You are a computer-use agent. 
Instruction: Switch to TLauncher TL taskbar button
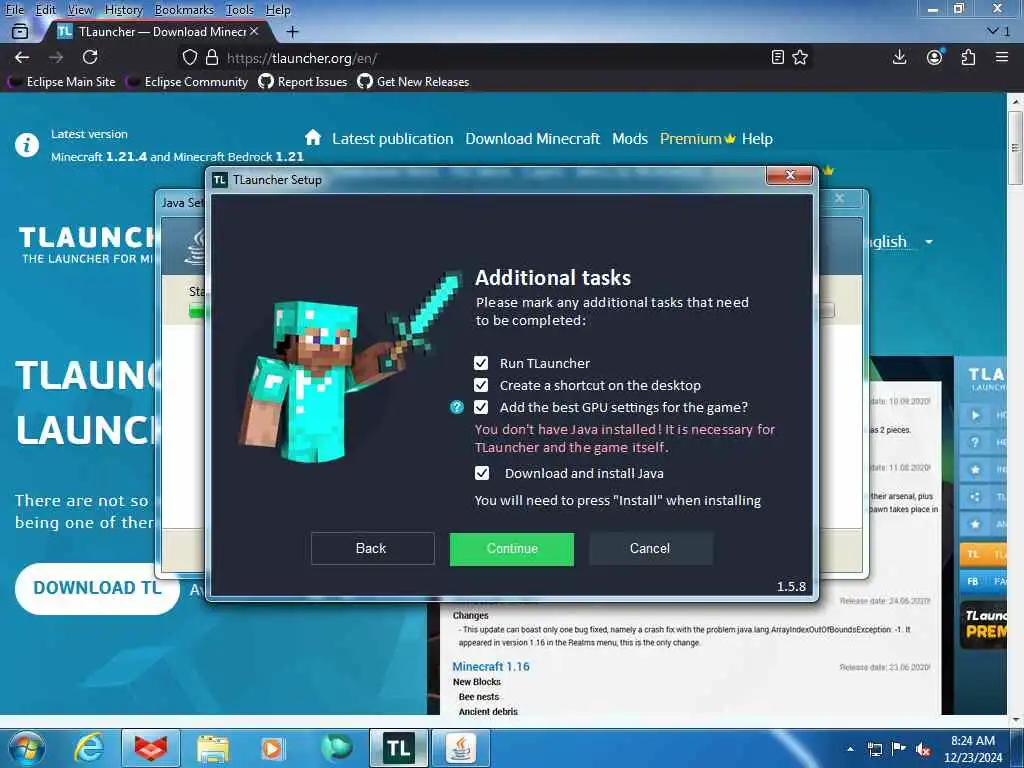click(398, 749)
